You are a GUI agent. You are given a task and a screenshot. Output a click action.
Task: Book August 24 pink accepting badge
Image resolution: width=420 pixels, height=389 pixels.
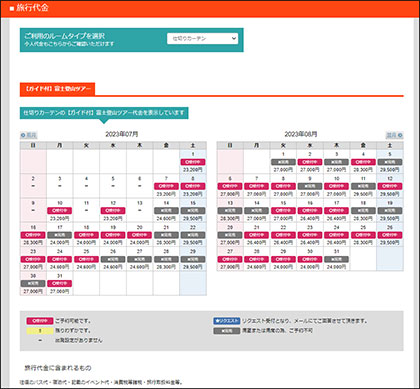pos(336,235)
